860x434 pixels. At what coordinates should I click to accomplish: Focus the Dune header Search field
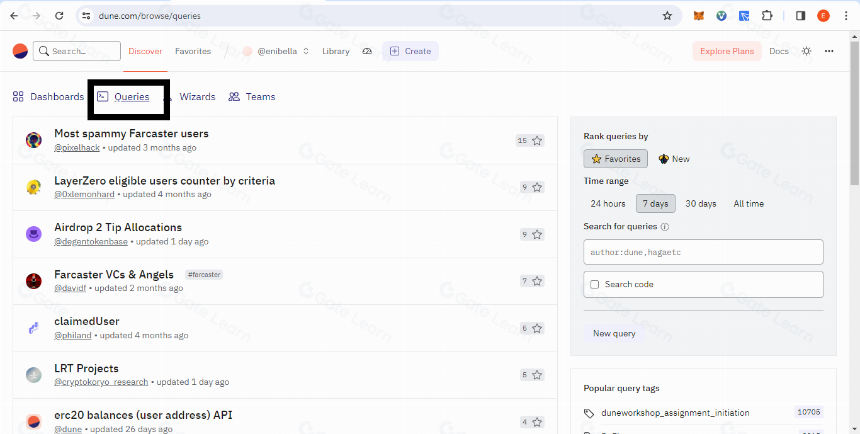click(77, 51)
